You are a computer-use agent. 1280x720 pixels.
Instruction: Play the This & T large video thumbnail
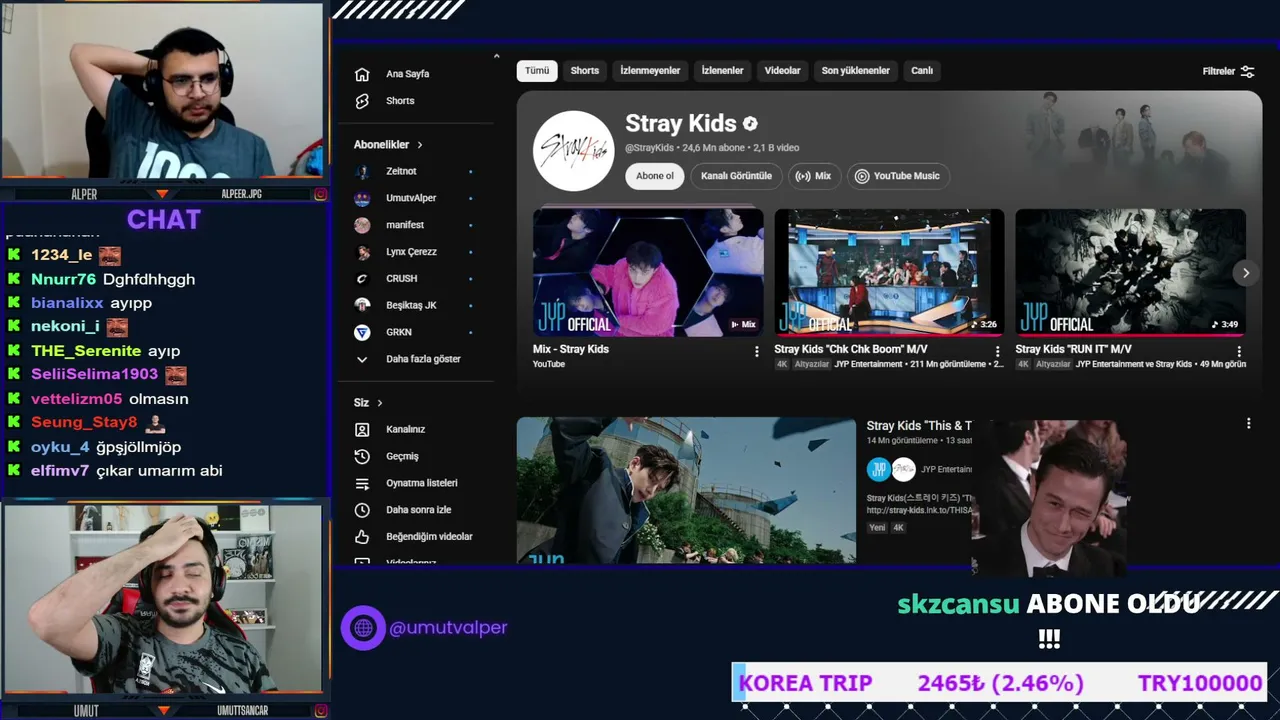[686, 490]
